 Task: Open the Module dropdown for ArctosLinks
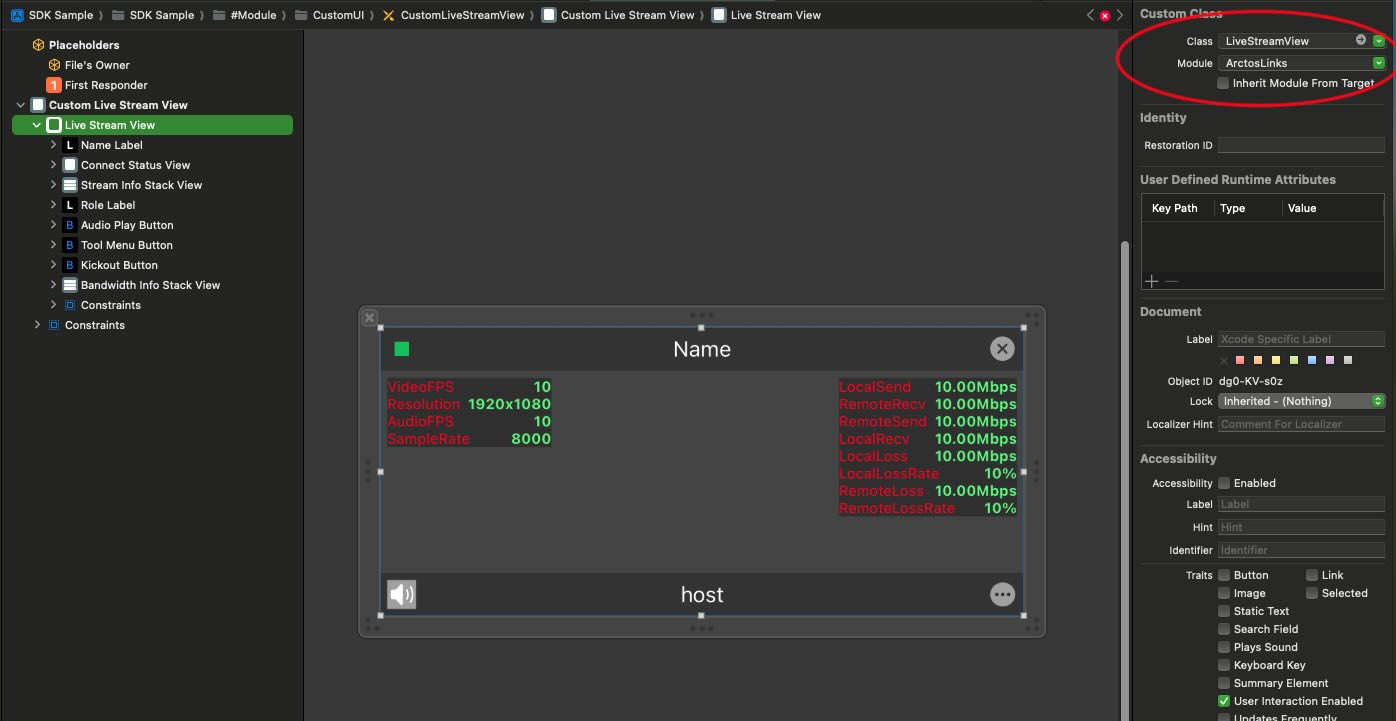coord(1379,63)
